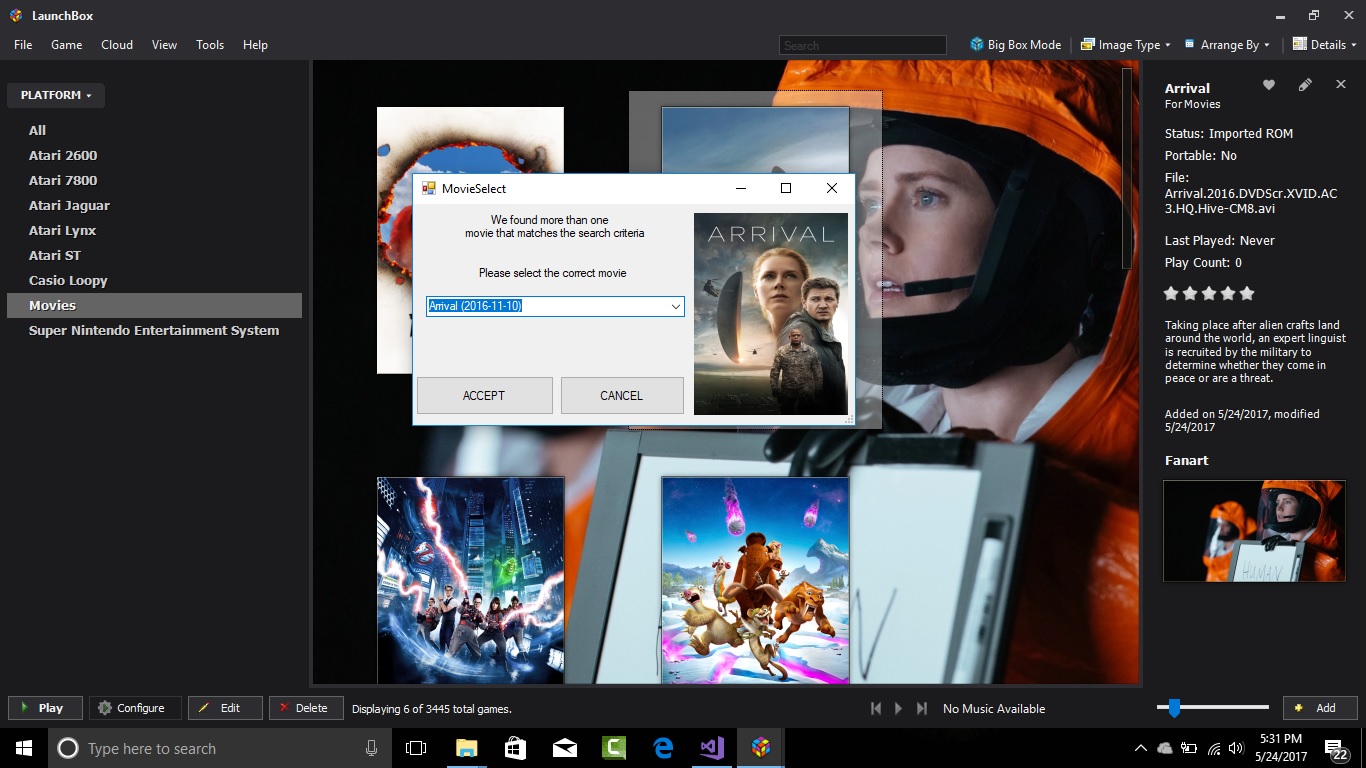Open the Tools menu
The width and height of the screenshot is (1366, 768).
coord(210,45)
